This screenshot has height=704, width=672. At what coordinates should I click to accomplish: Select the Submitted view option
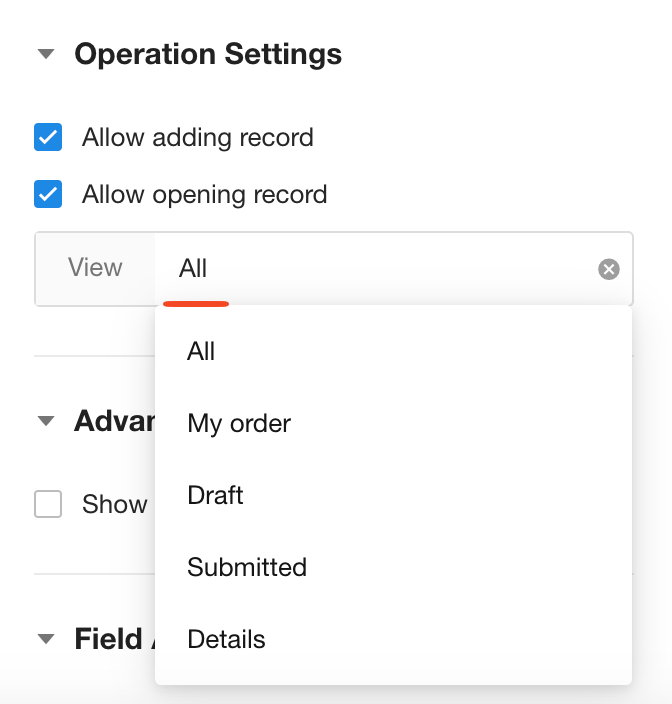point(247,567)
